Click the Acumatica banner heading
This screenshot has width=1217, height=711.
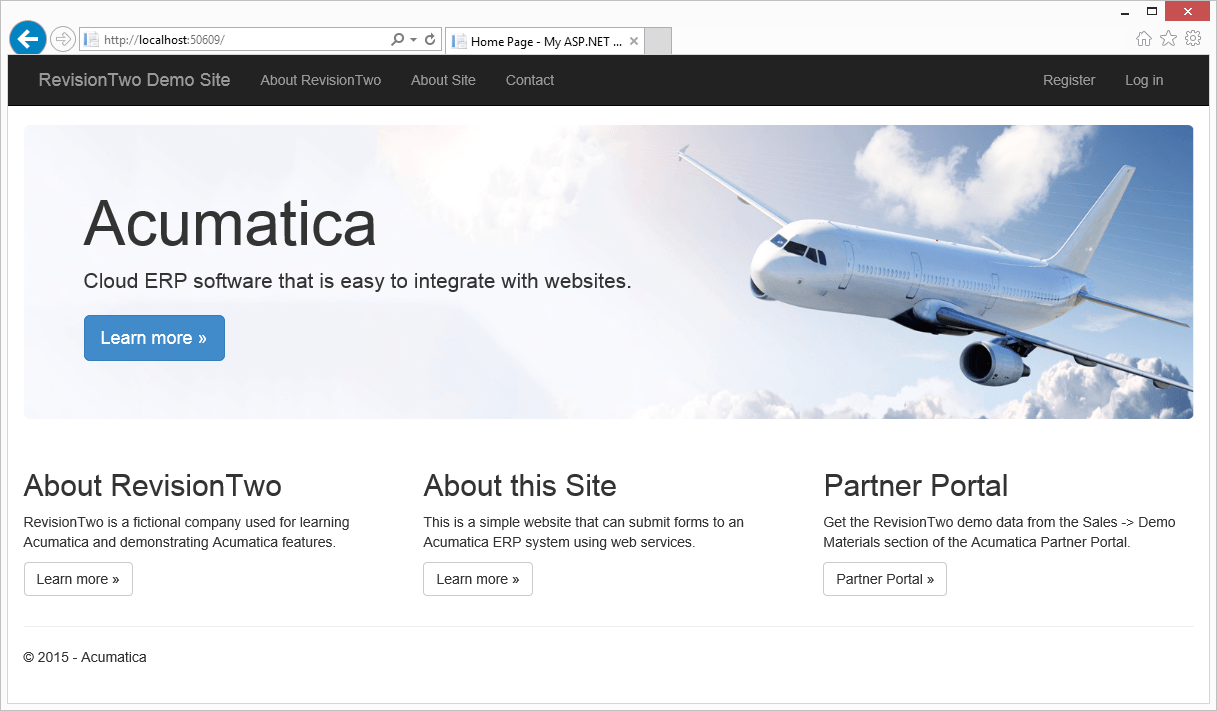(230, 222)
